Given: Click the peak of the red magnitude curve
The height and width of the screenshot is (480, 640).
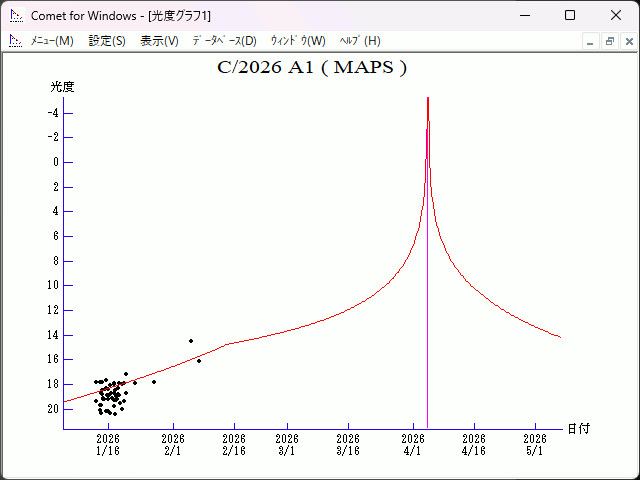Looking at the screenshot, I should pos(428,99).
